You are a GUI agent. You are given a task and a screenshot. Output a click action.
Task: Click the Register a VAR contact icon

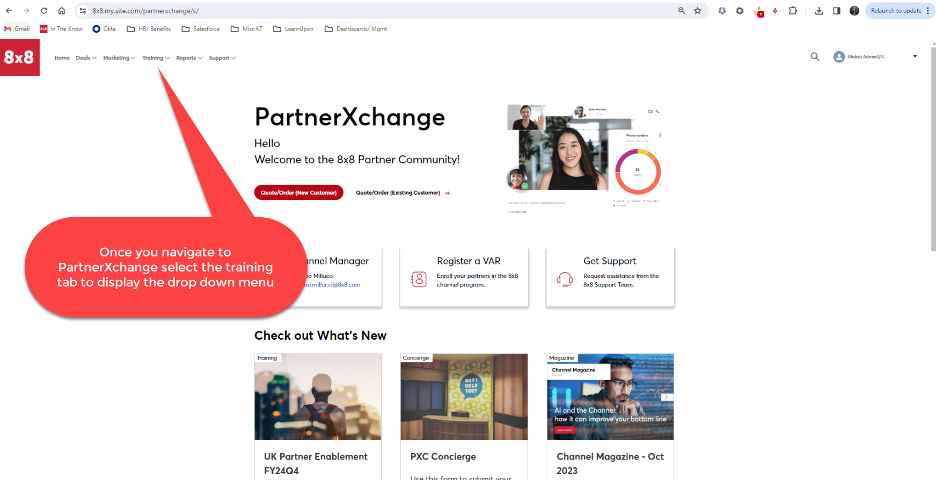click(x=419, y=279)
